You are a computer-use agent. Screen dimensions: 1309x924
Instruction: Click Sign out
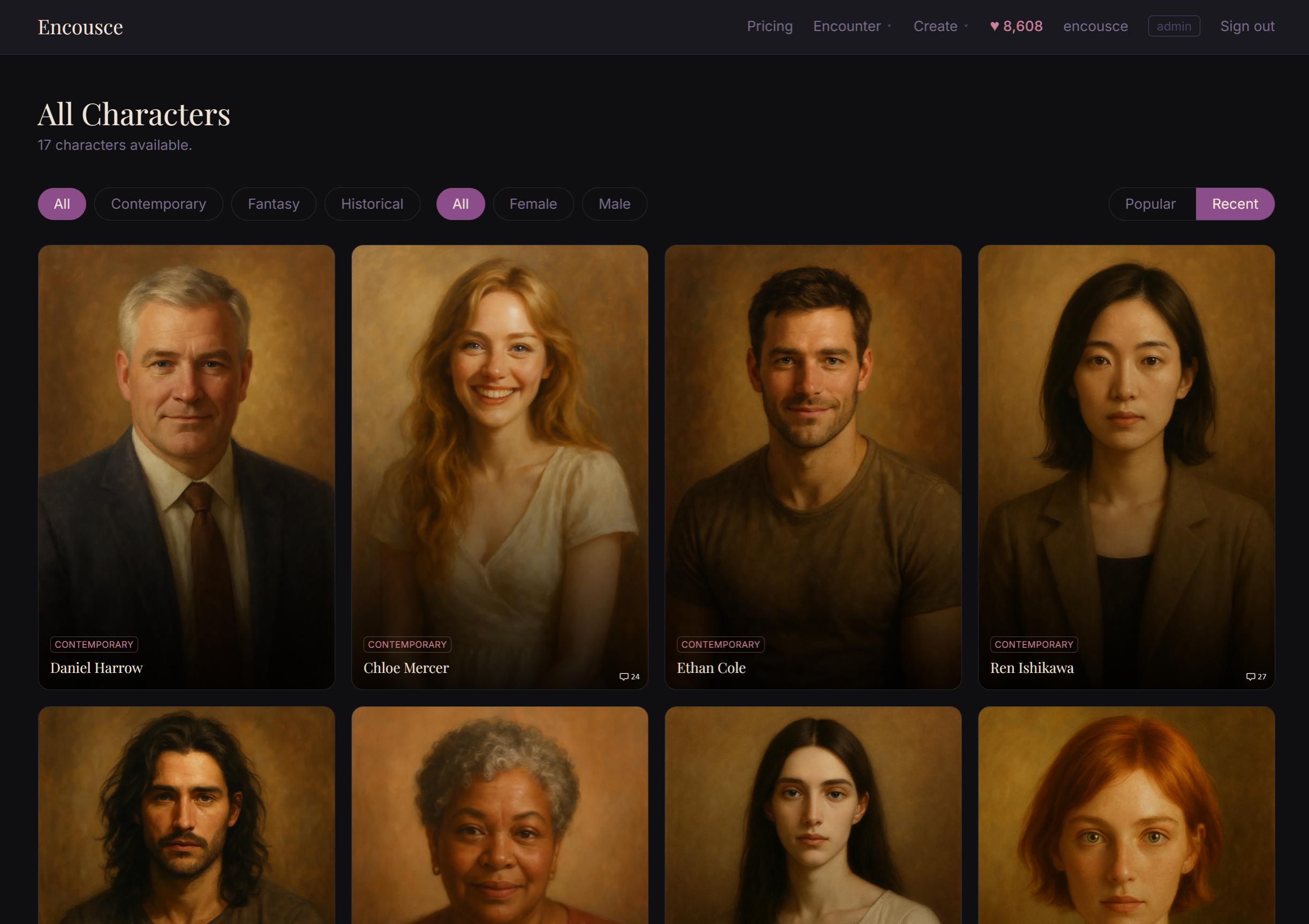[1247, 26]
